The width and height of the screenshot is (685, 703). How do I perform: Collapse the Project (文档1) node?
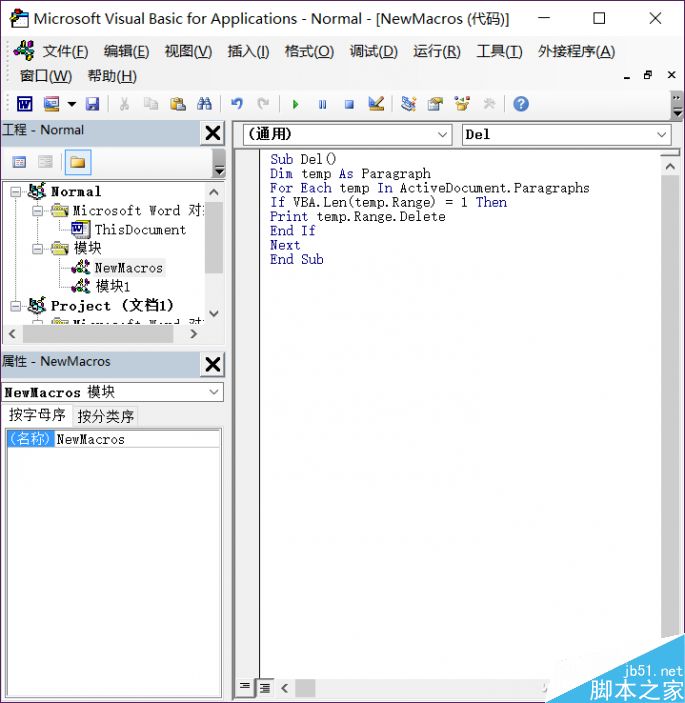tap(16, 306)
